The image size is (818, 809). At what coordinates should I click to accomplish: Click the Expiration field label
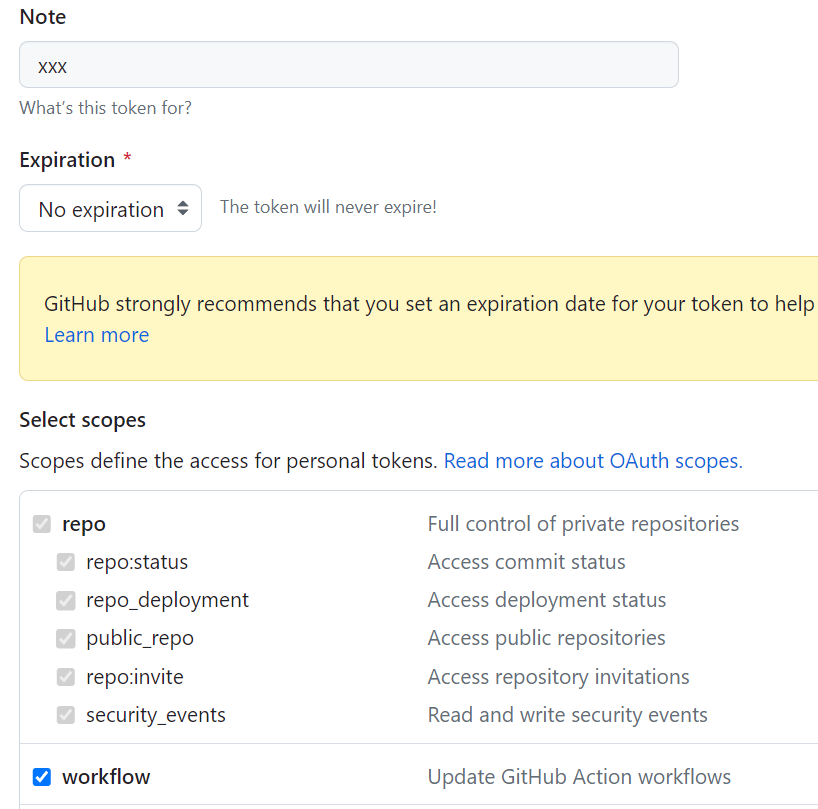[x=67, y=160]
